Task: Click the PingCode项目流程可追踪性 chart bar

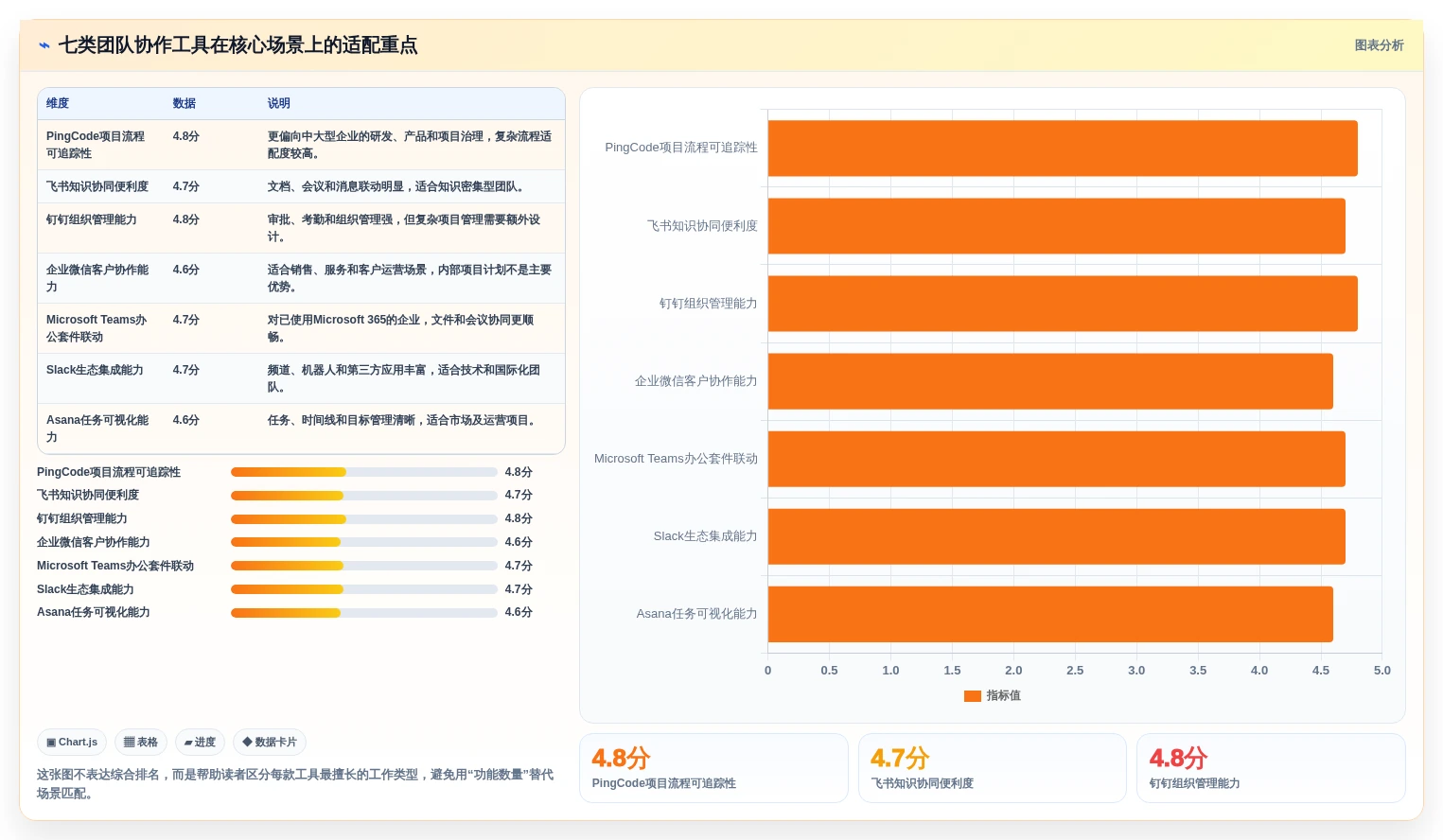Action: 1063,149
